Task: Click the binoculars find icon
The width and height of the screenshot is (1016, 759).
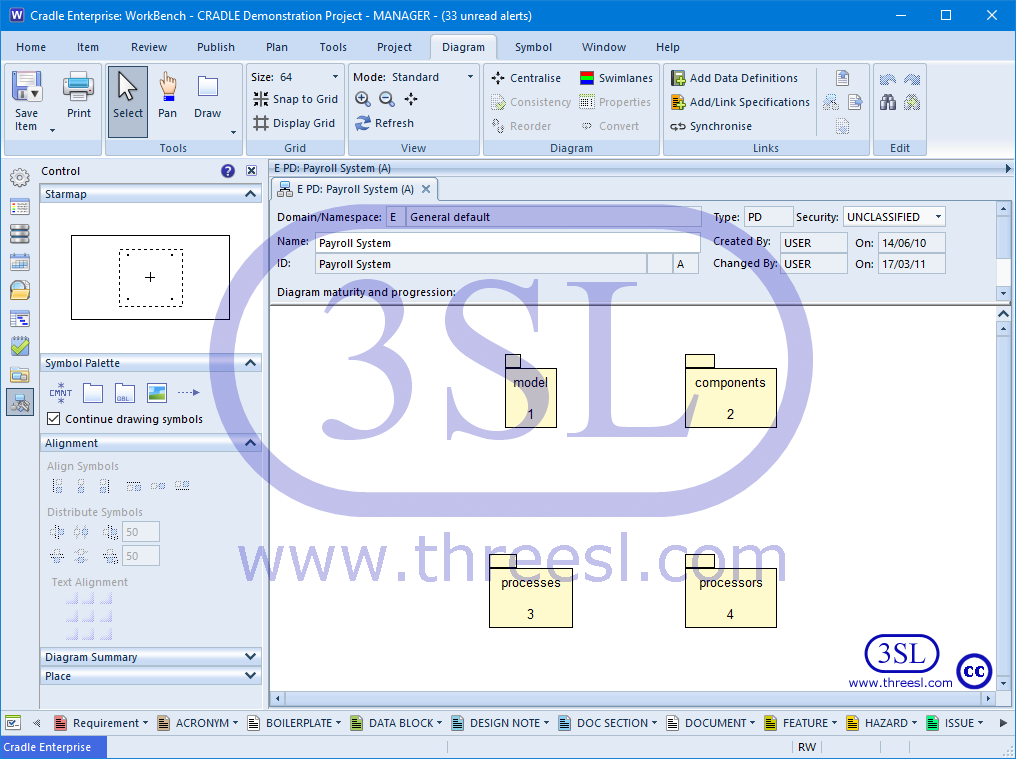Action: [888, 102]
